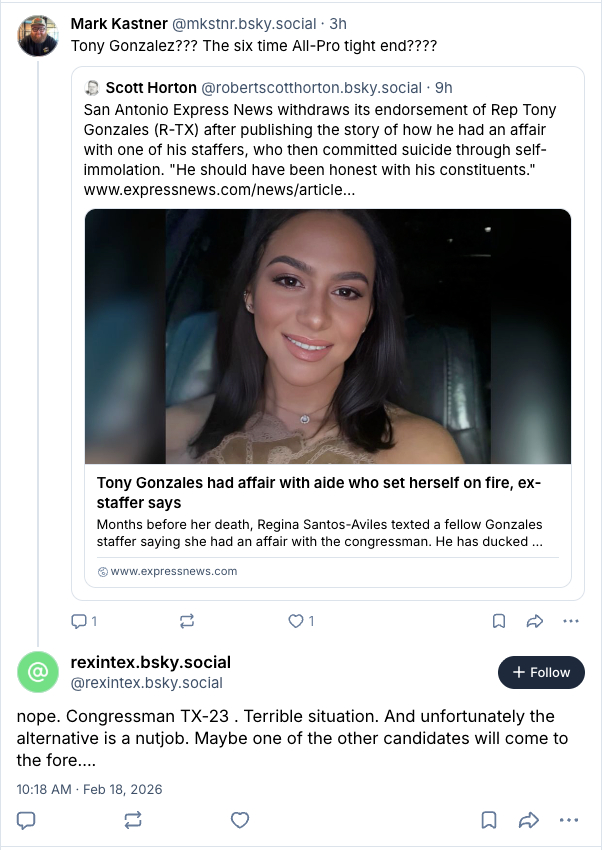Reply to Mark Kastner's post

point(79,621)
